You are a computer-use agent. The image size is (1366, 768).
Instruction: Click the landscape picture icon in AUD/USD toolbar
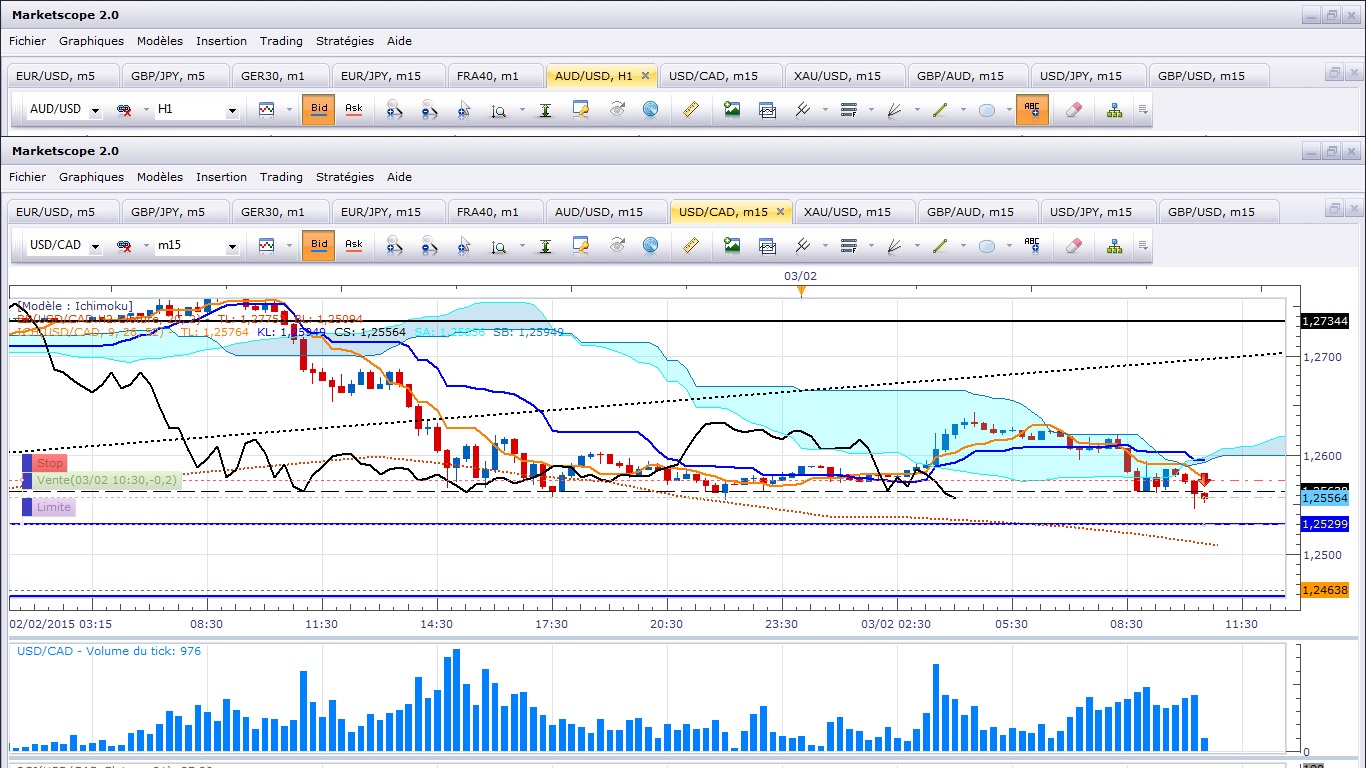click(x=732, y=109)
